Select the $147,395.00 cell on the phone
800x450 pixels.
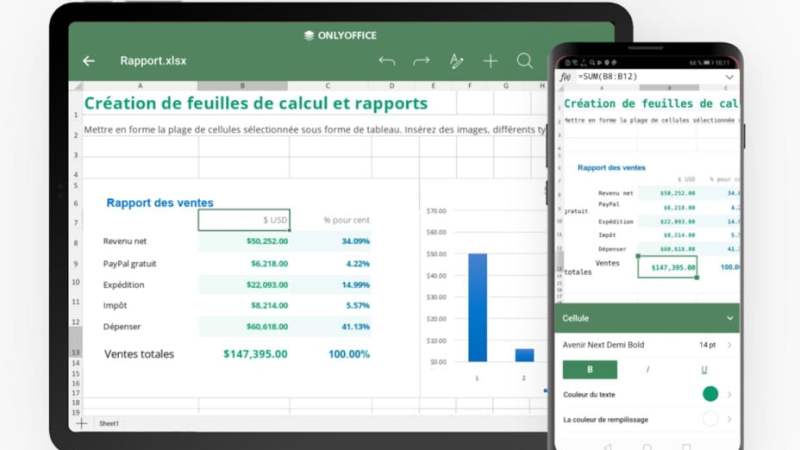(x=667, y=267)
